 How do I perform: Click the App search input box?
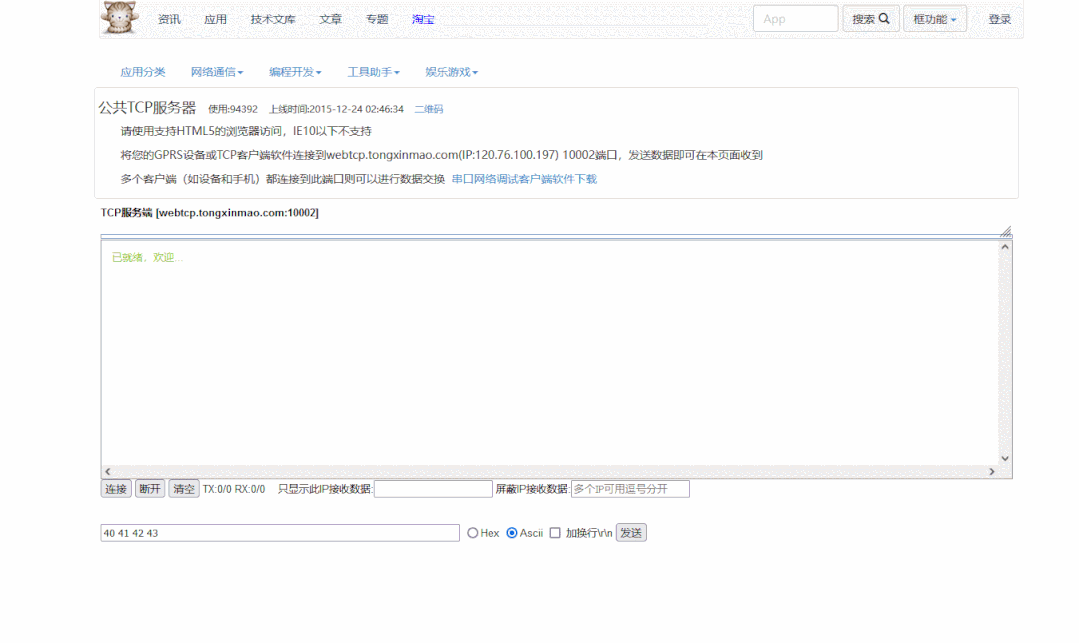point(795,19)
